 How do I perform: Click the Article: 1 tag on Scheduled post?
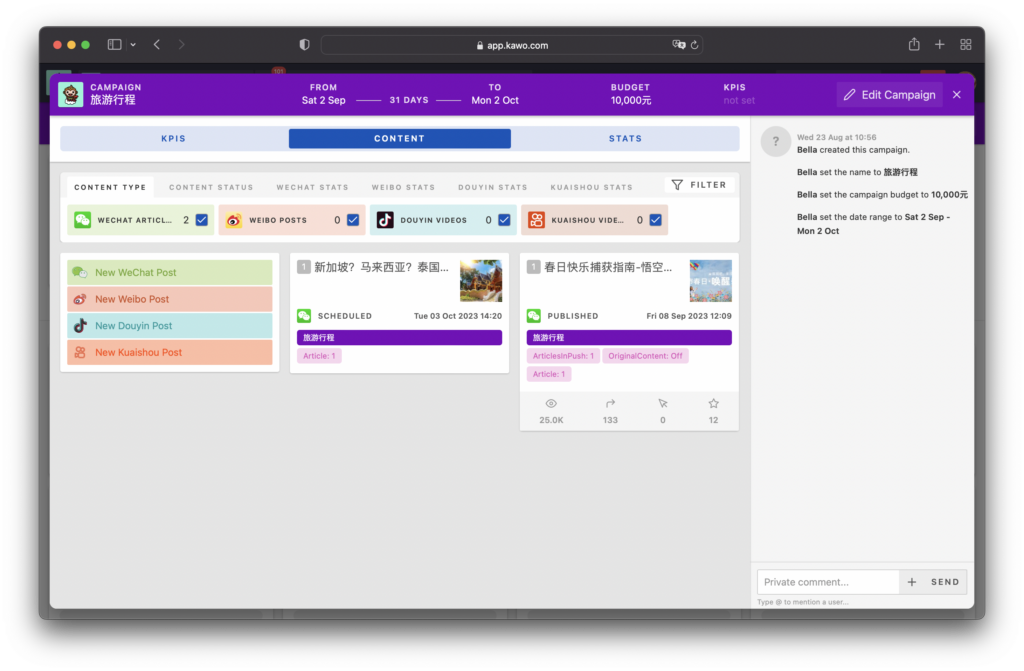tap(319, 356)
